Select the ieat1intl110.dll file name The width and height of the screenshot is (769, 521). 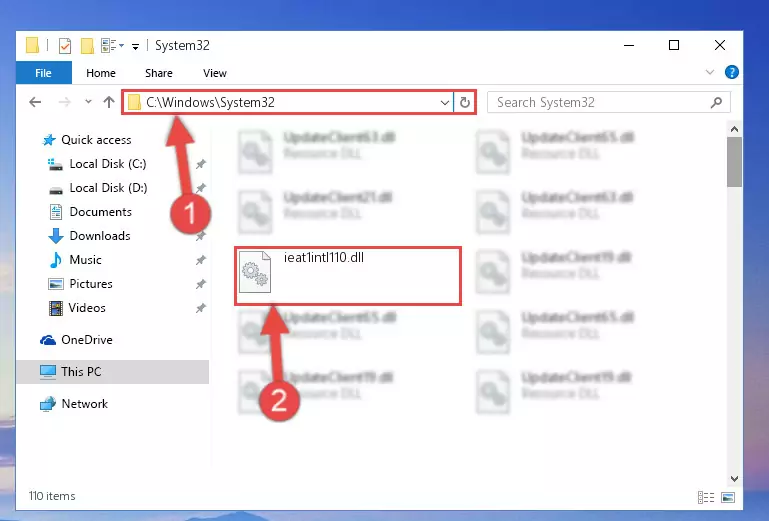point(324,258)
